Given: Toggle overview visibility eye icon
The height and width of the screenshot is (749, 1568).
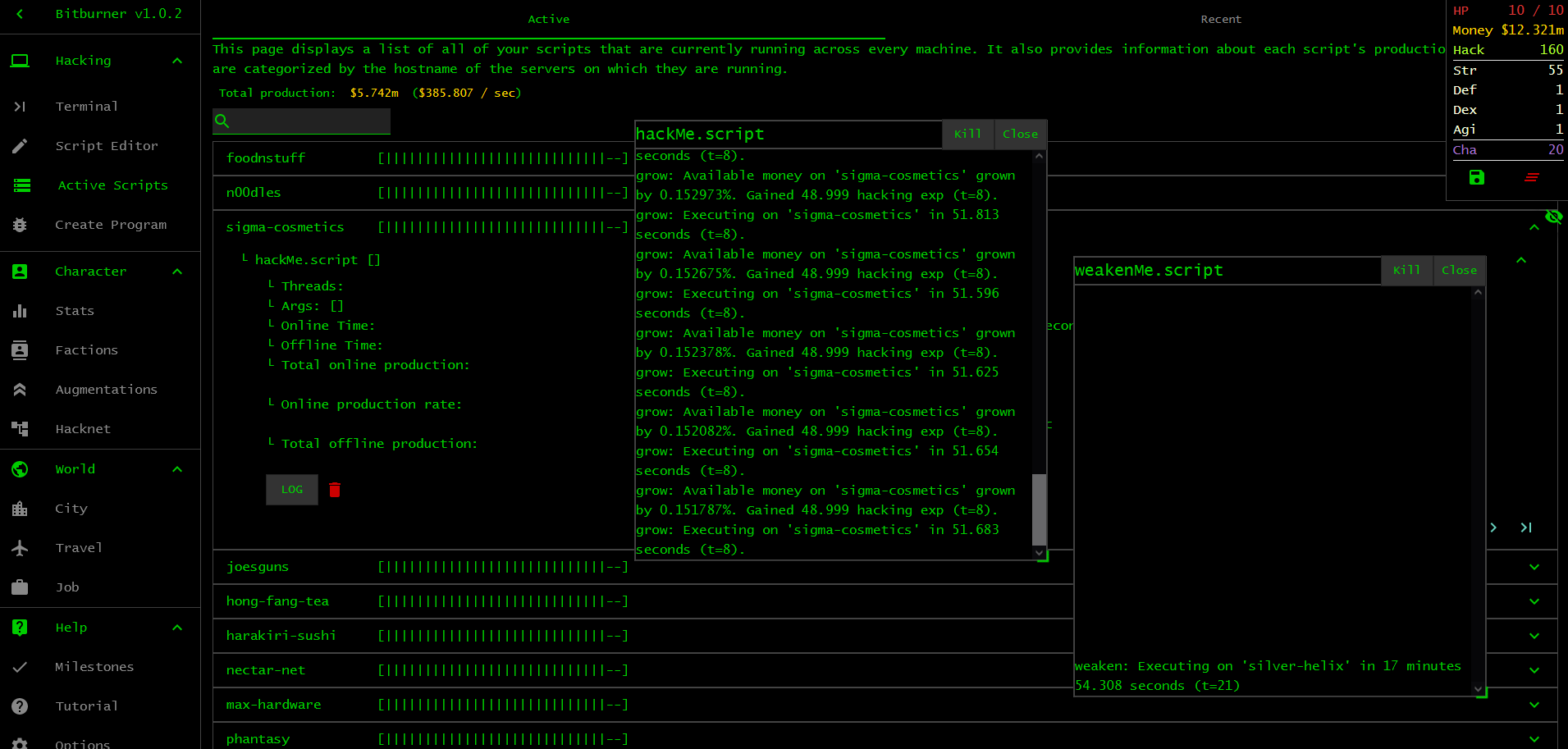Looking at the screenshot, I should (1554, 217).
